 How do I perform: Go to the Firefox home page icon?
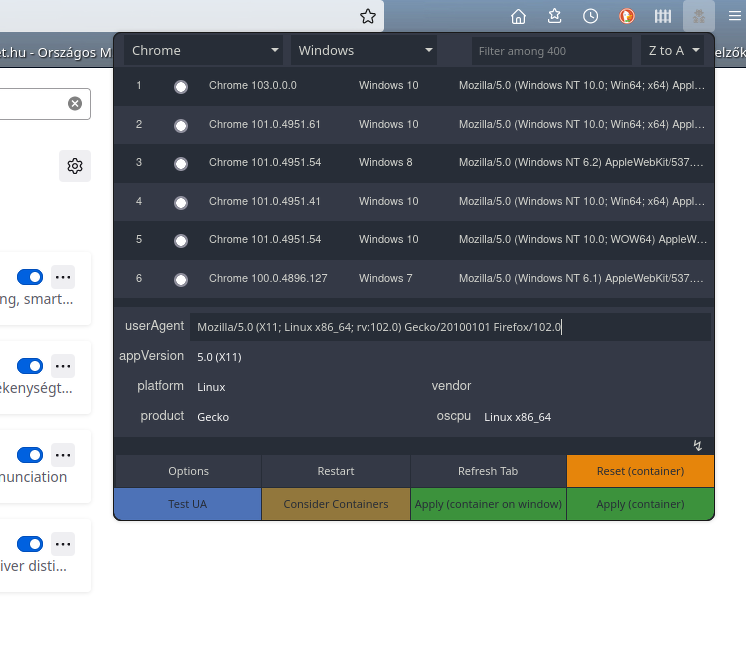click(518, 17)
